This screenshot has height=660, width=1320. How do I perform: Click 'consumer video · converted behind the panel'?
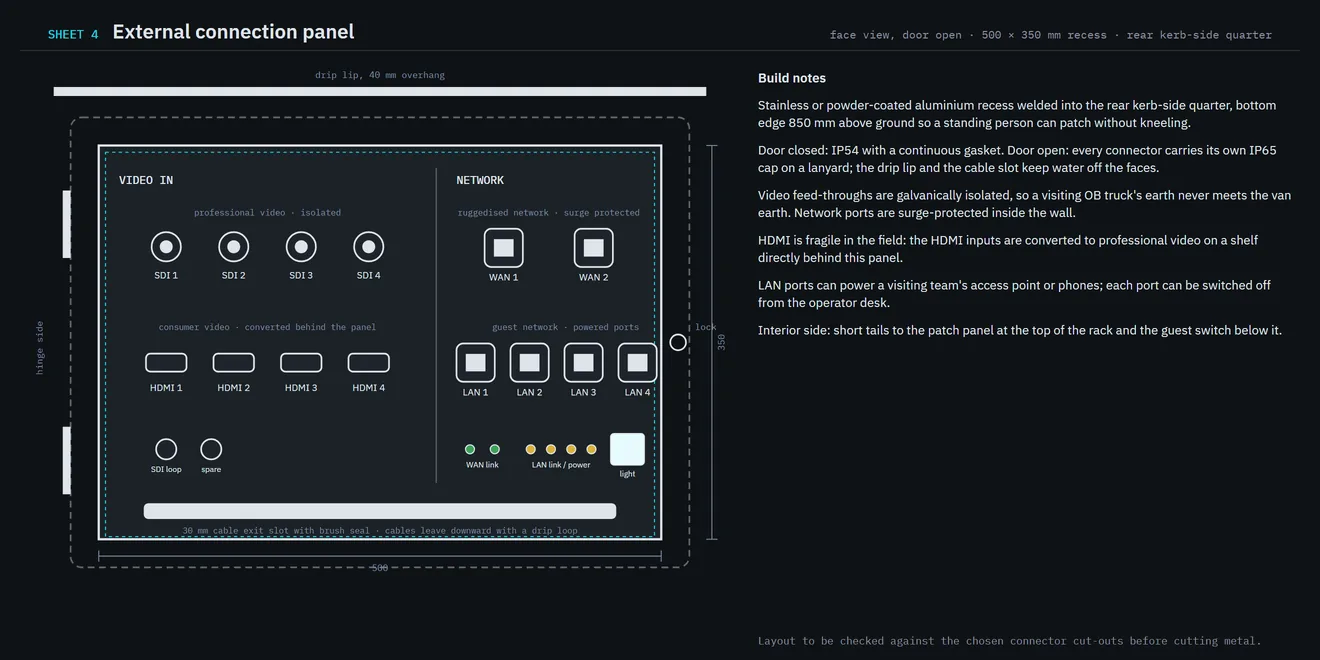268,327
